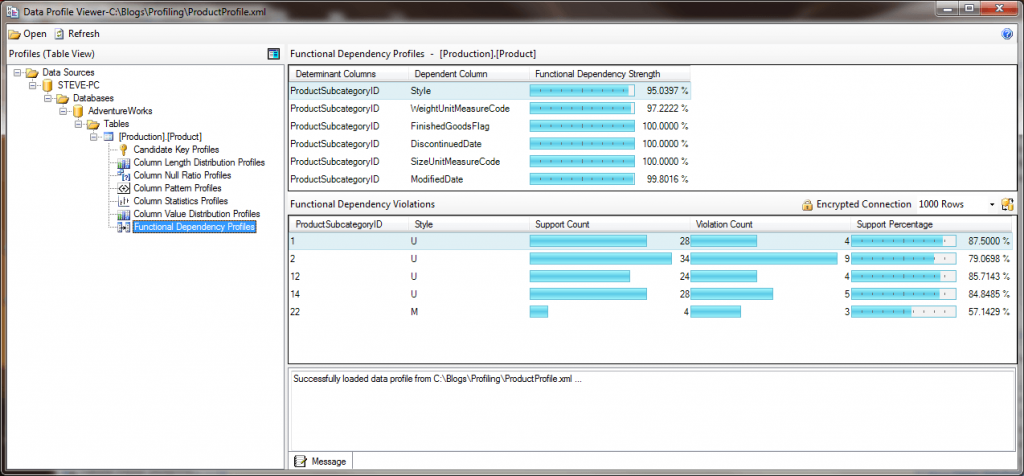1024x476 pixels.
Task: Click the STEVE-PC server icon
Action: tap(47, 86)
